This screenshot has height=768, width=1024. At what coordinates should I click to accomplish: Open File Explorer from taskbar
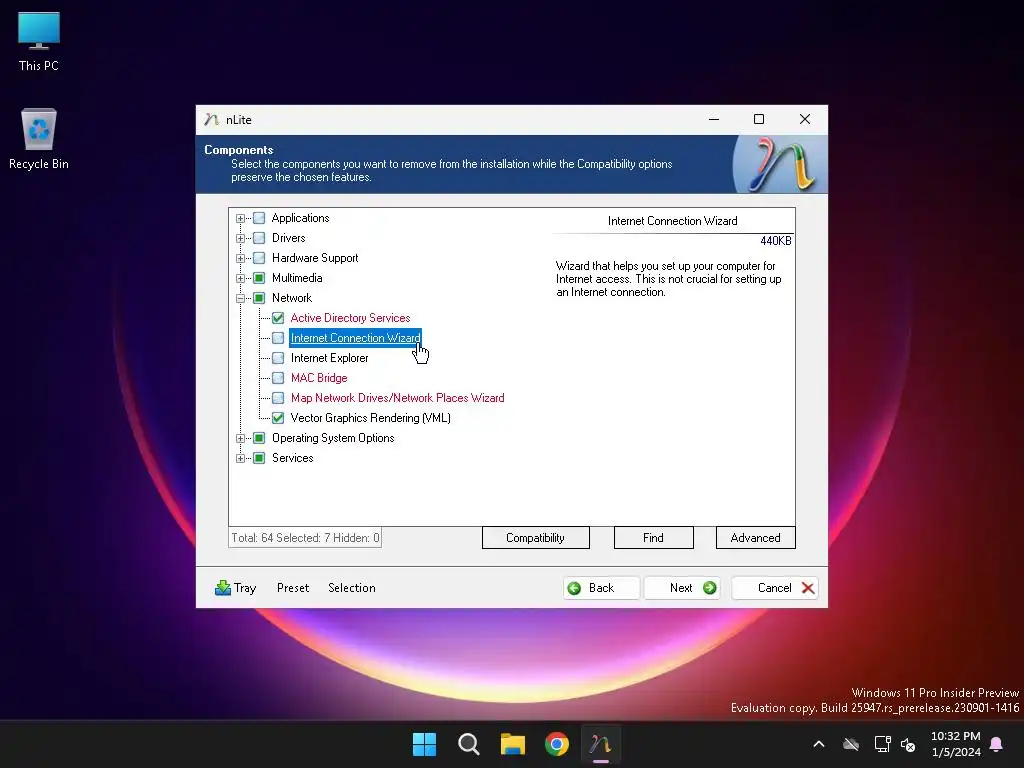tap(513, 744)
